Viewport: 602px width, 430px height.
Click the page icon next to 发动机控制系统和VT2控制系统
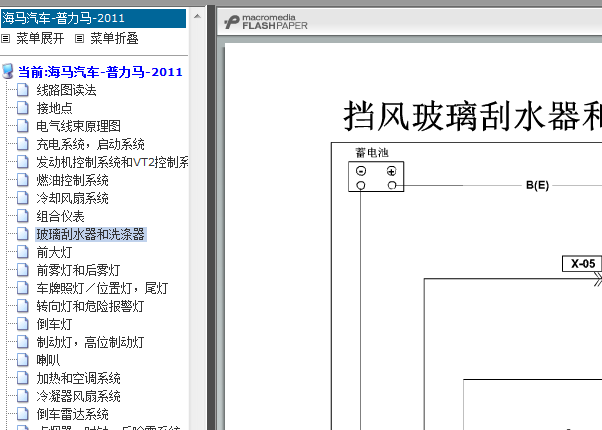23,162
